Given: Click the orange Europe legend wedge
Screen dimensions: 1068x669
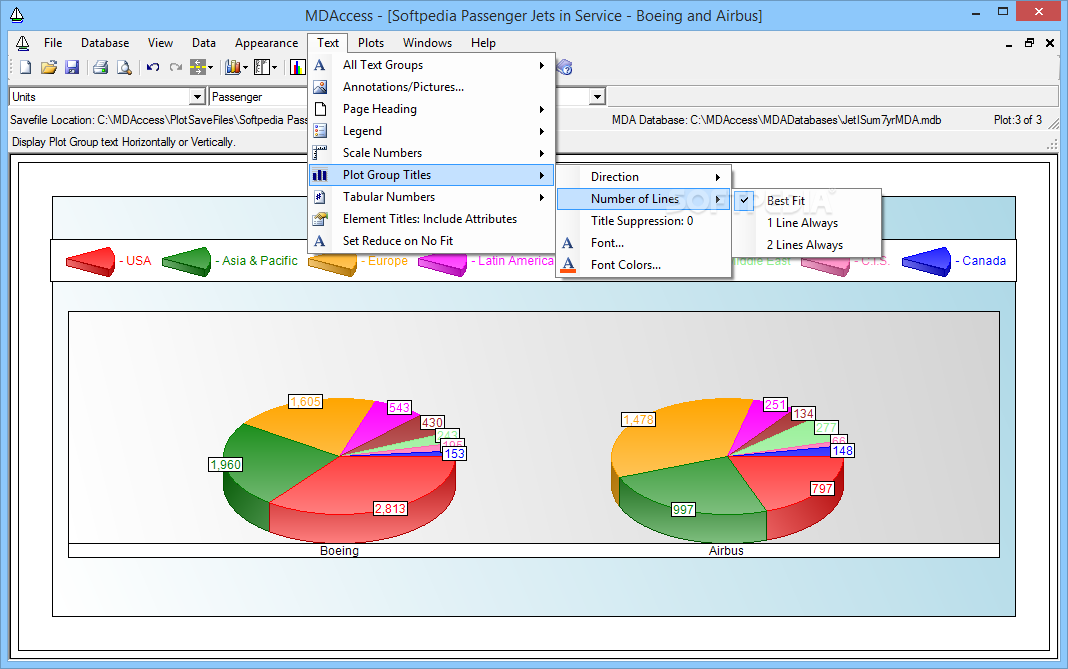Looking at the screenshot, I should point(332,264).
